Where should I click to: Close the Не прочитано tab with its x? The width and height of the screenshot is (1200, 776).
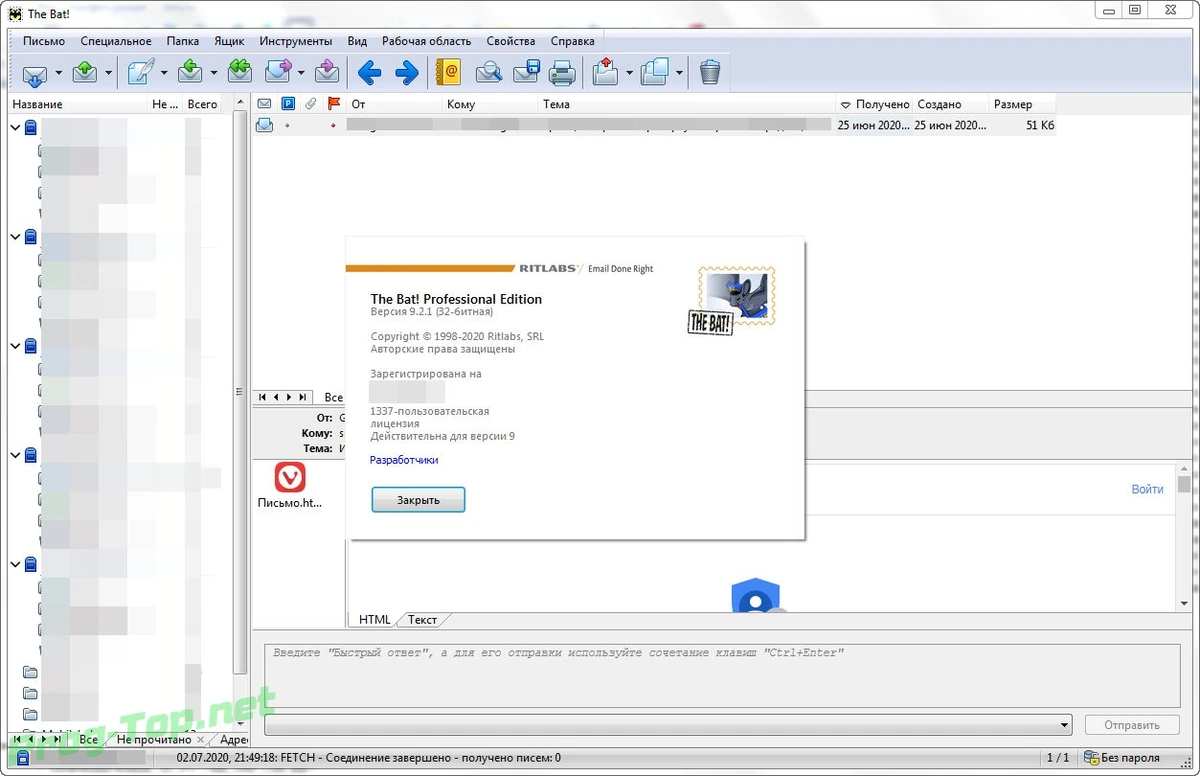[200, 740]
